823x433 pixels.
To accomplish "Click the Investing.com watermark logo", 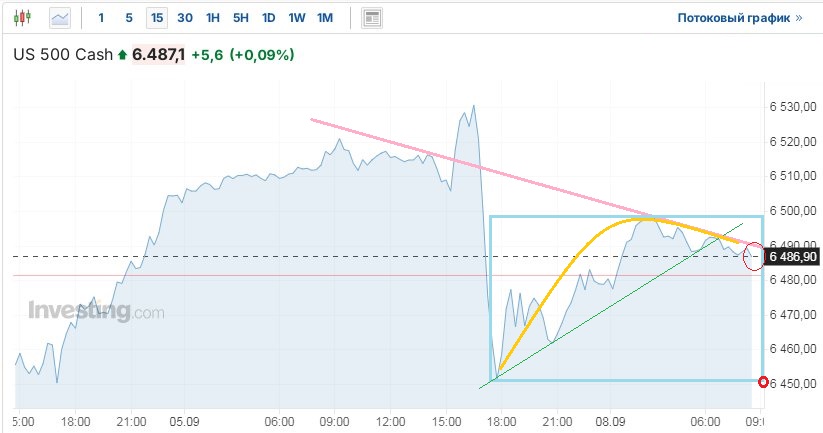I will [95, 311].
